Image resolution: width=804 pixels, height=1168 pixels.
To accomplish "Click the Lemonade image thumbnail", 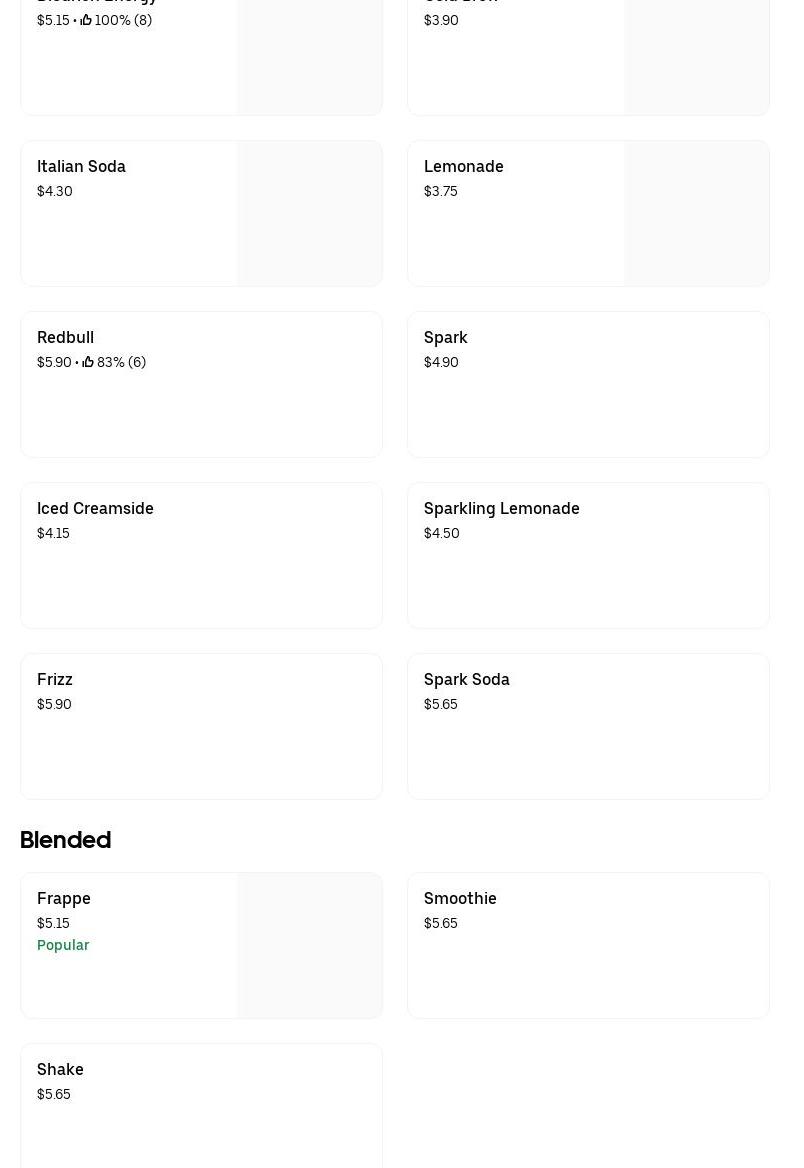I will pyautogui.click(x=697, y=214).
